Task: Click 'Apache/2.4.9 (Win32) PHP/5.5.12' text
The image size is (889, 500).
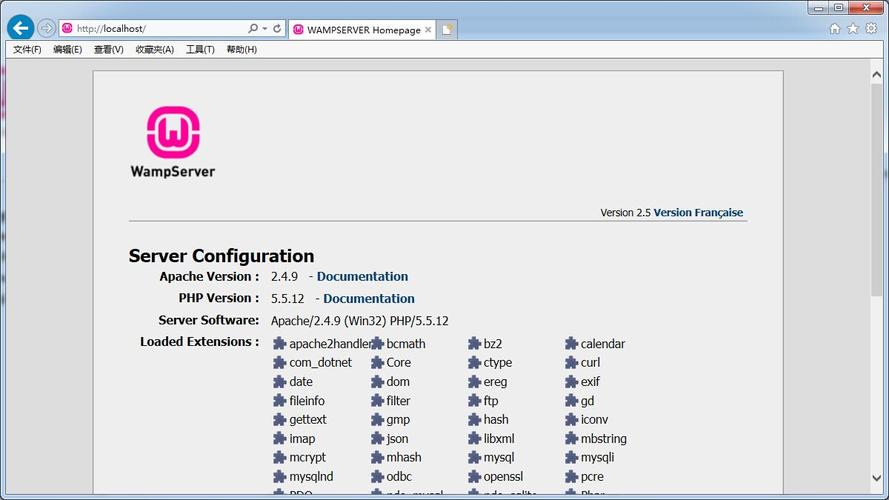Action: point(359,321)
